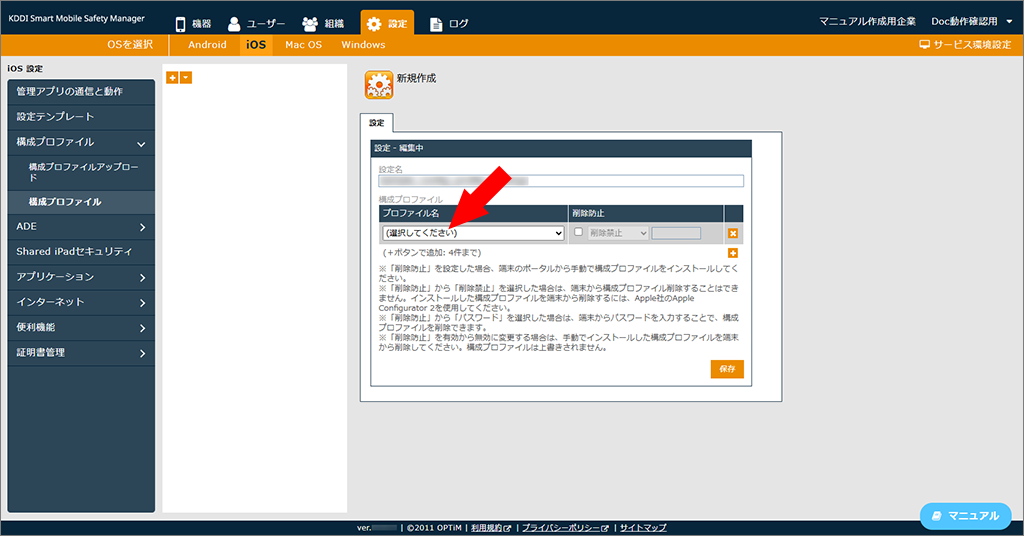
Task: Switch to the Windows tab
Action: pos(363,44)
